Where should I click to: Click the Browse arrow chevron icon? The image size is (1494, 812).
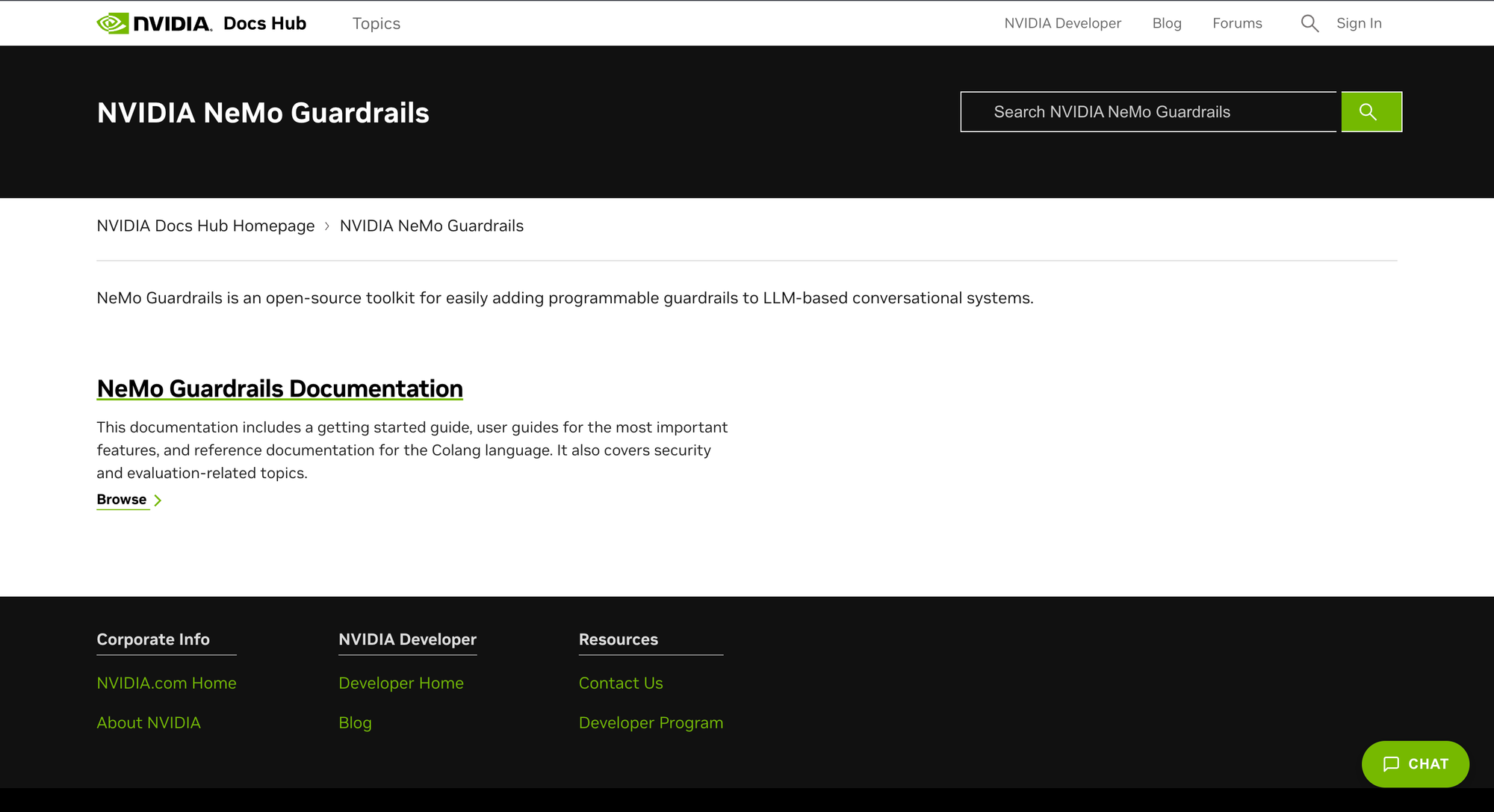[158, 500]
